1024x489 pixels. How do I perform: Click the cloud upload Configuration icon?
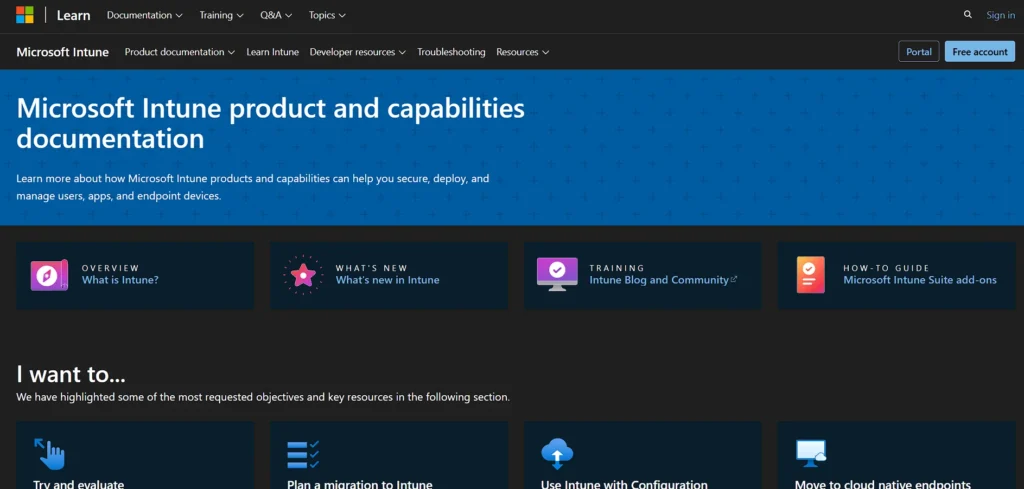click(557, 454)
